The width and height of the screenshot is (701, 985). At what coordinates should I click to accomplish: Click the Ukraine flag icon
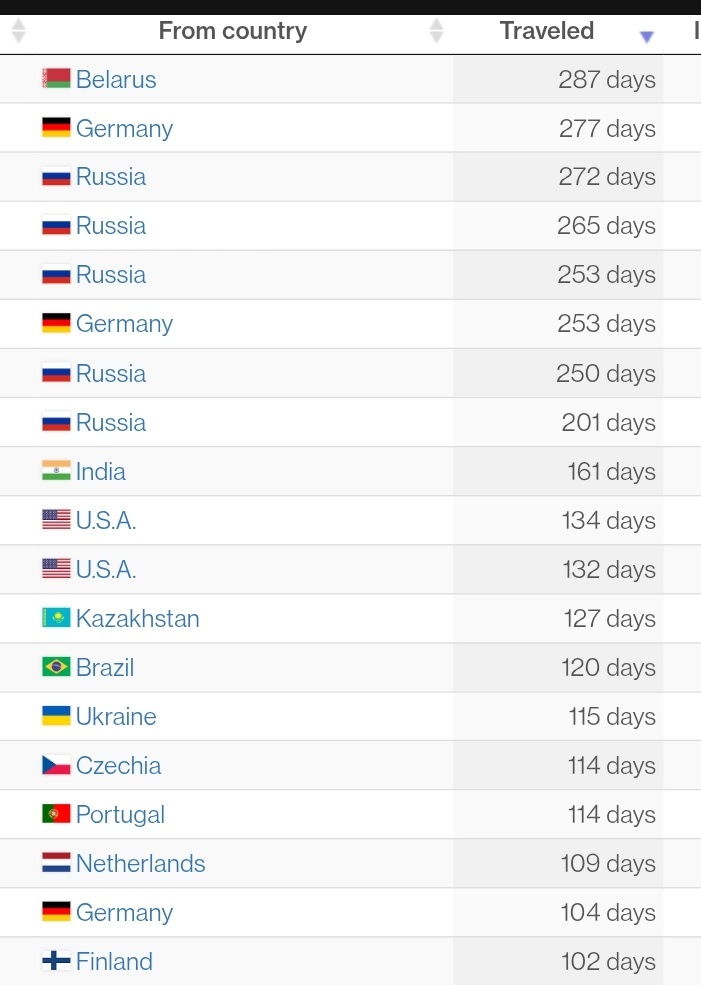56,716
